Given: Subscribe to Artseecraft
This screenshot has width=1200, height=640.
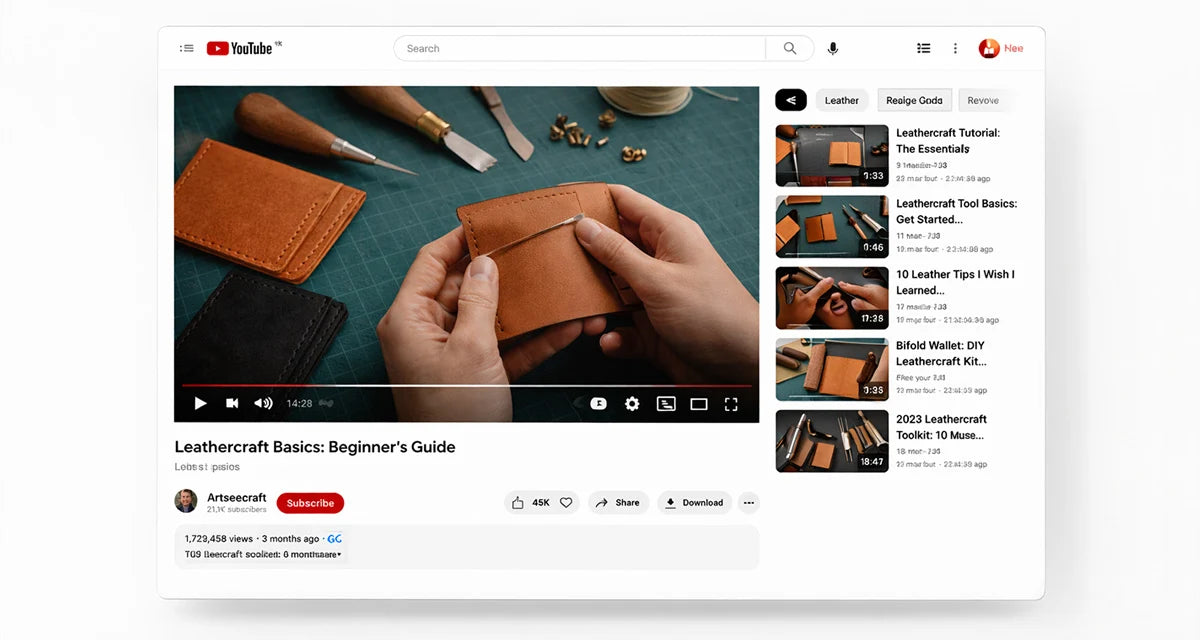Looking at the screenshot, I should 310,503.
